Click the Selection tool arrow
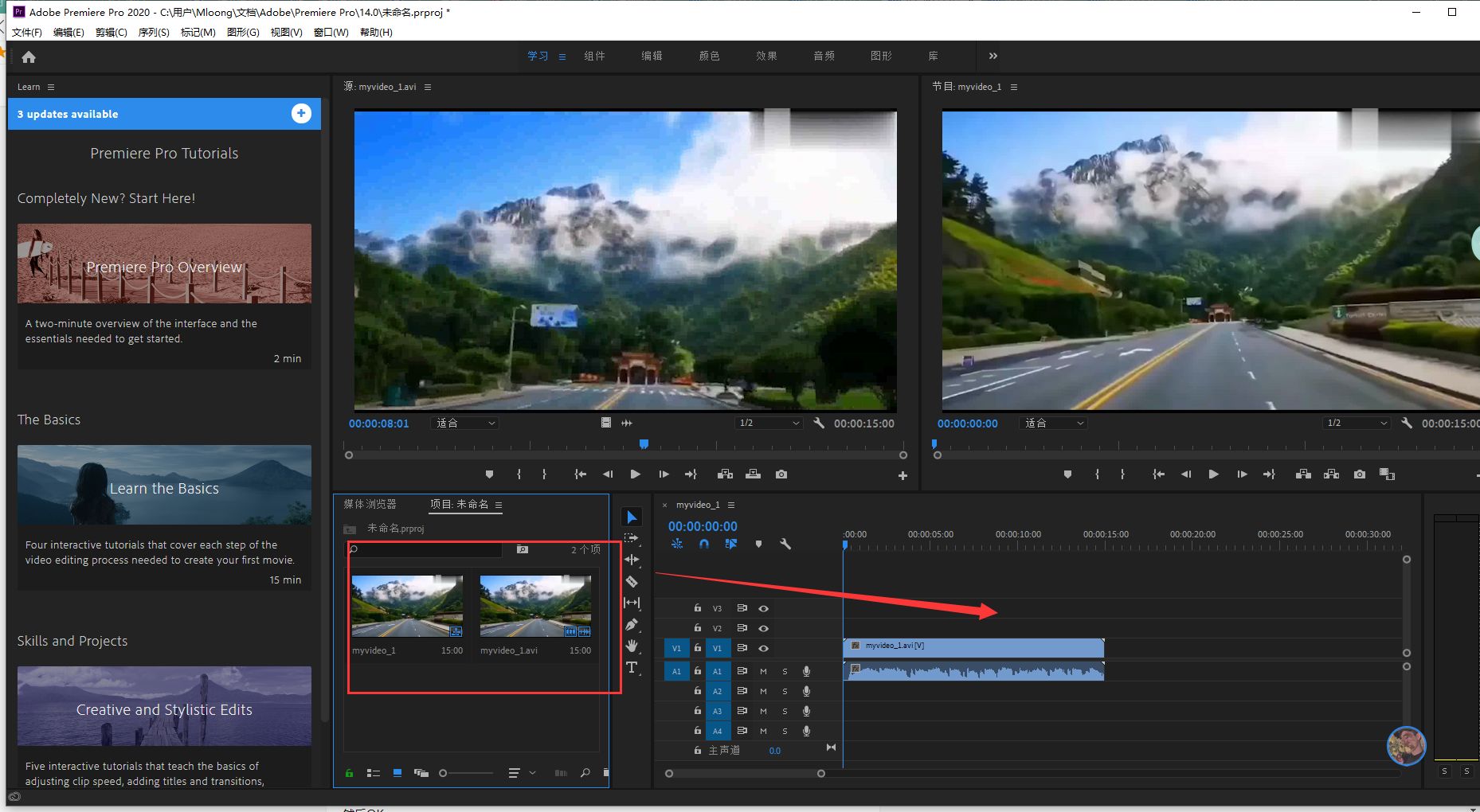 point(632,517)
